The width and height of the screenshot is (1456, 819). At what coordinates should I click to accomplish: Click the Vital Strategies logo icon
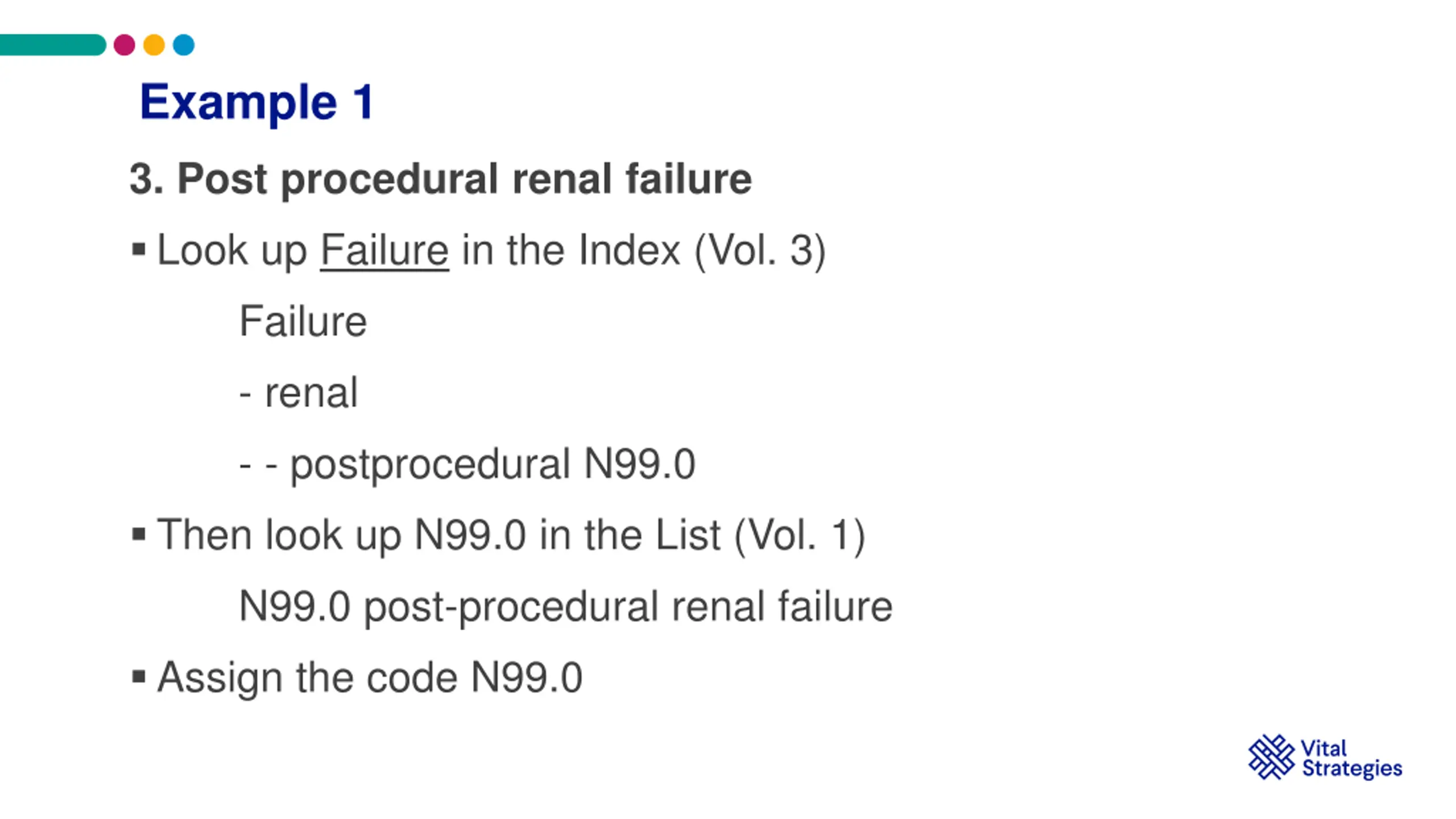(x=1271, y=757)
